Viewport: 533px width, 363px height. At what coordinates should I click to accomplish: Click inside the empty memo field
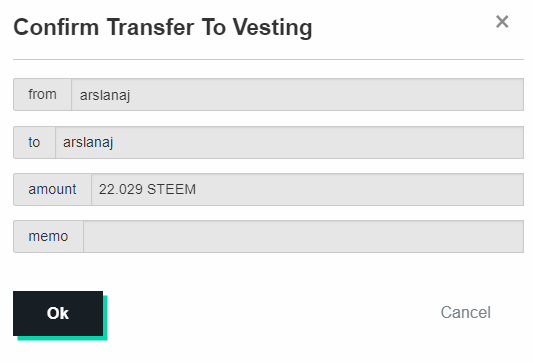tap(304, 237)
